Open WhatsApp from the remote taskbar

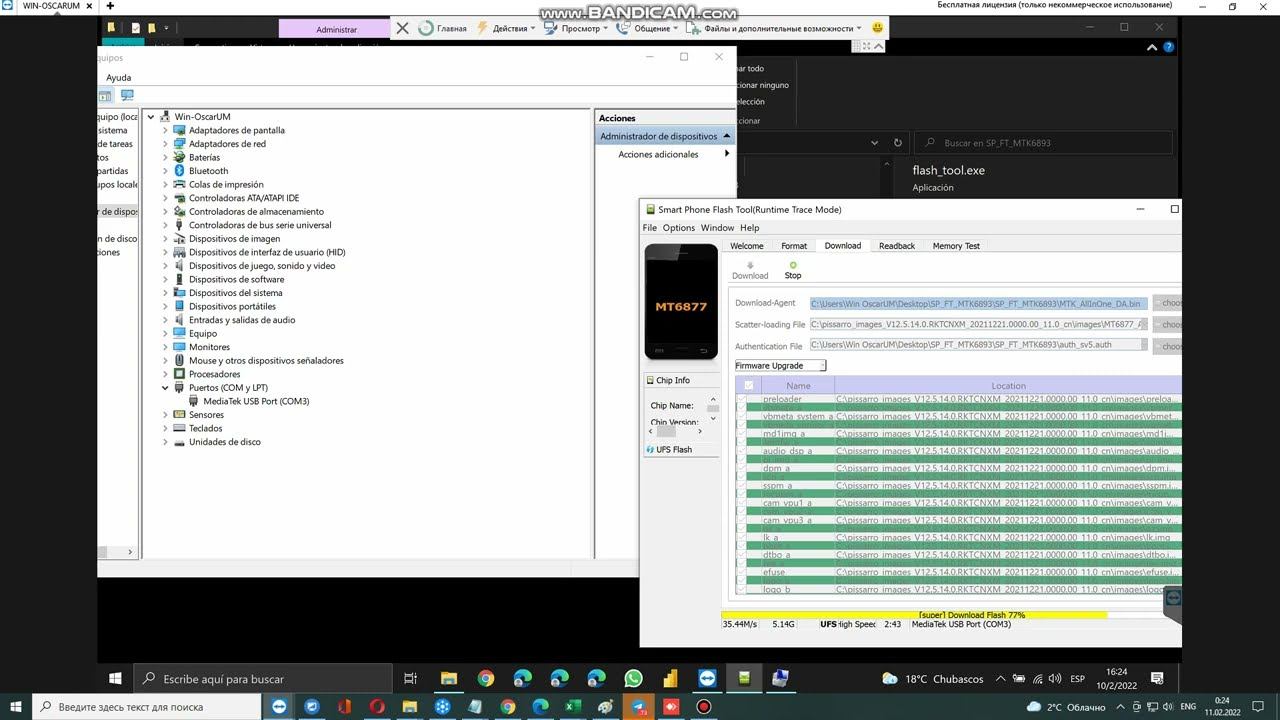(x=633, y=678)
